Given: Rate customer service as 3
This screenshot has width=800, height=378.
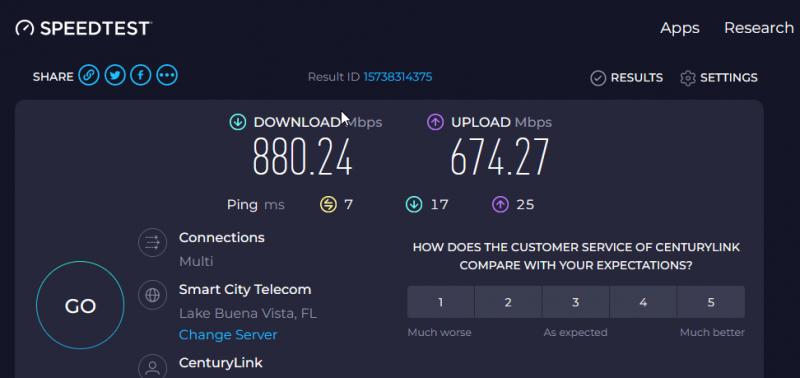Looking at the screenshot, I should click(x=576, y=302).
